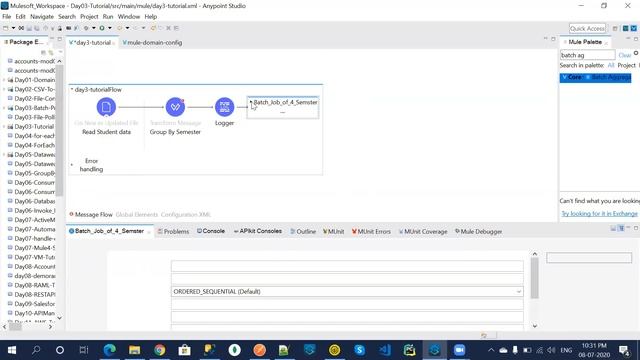Open the ORDERED_SEQUENTIAL scheduling strategy dropdown
Screen dimensions: 640x360
(347, 291)
